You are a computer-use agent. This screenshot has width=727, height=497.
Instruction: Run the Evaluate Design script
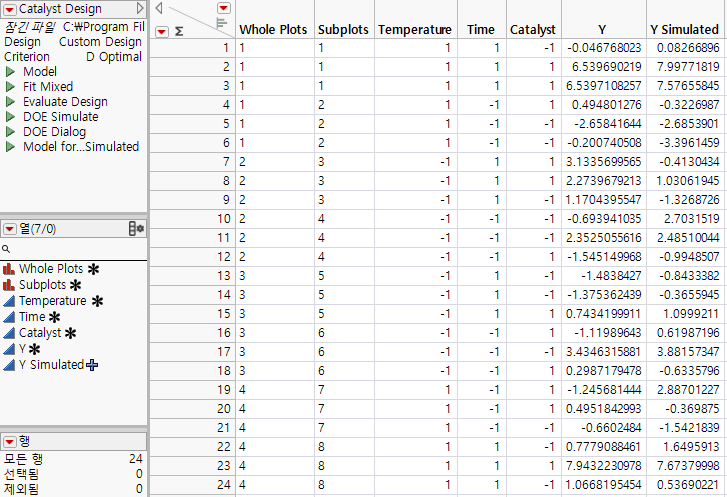pyautogui.click(x=10, y=102)
